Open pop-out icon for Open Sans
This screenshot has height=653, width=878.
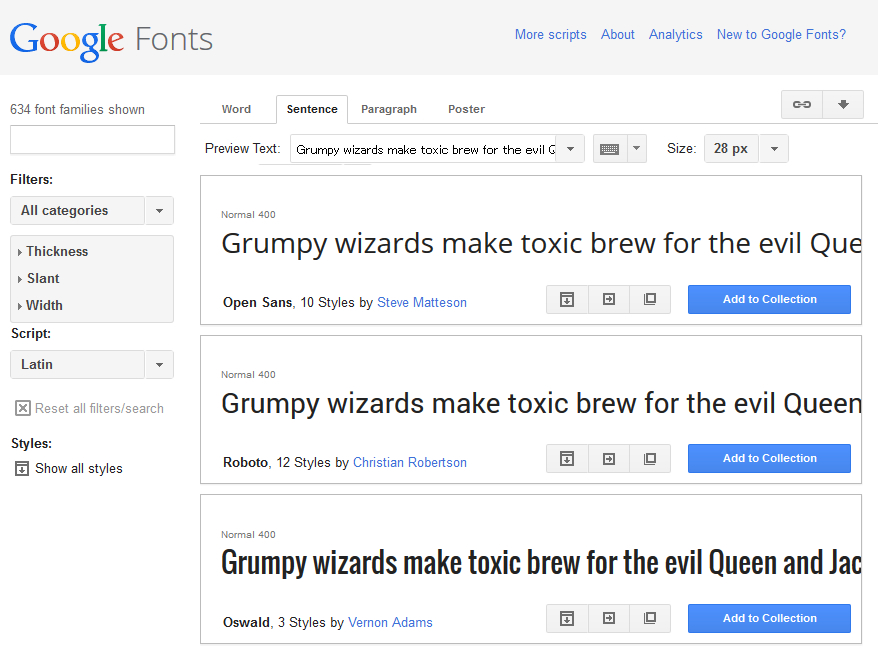pyautogui.click(x=650, y=299)
